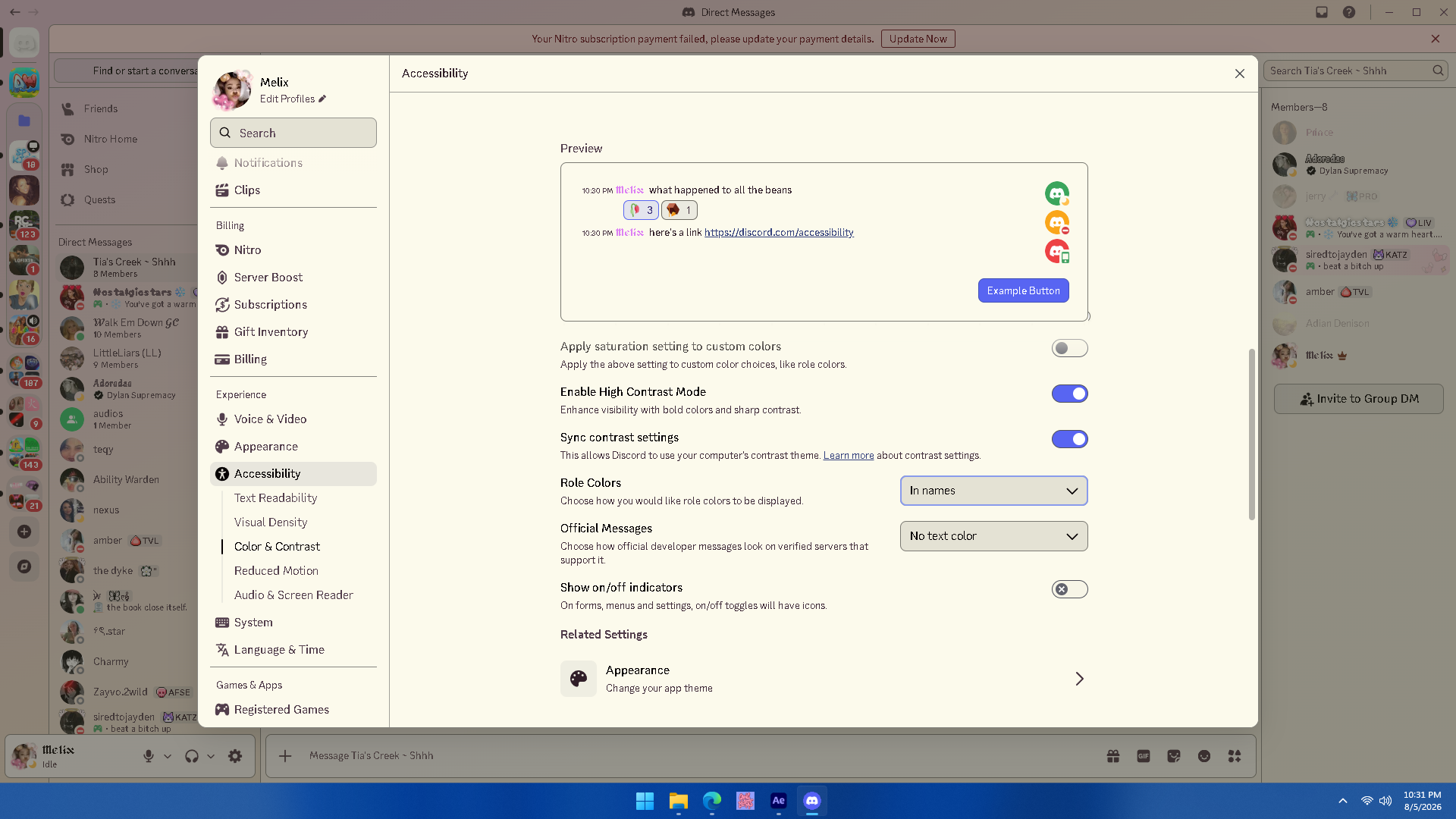Click Invite to Group DM button
Viewport: 1456px width, 819px height.
(1359, 399)
